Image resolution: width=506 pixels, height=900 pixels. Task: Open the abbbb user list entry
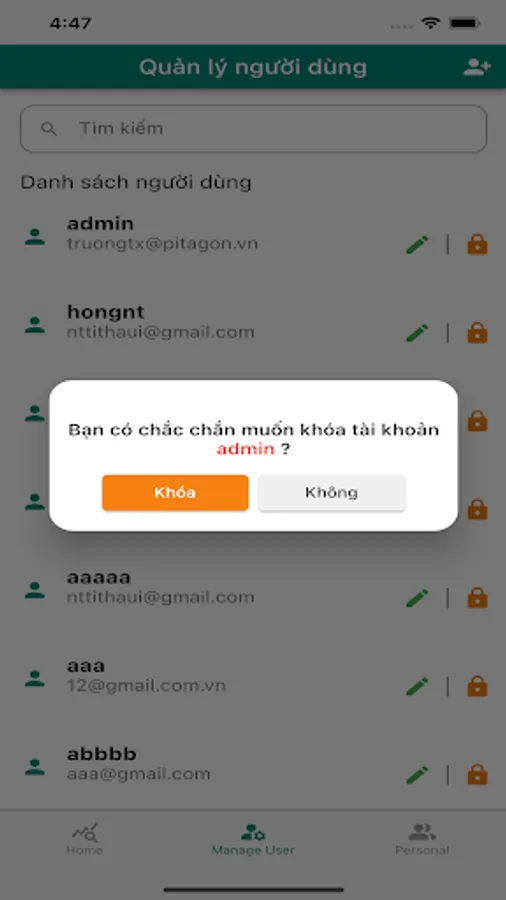pyautogui.click(x=253, y=765)
